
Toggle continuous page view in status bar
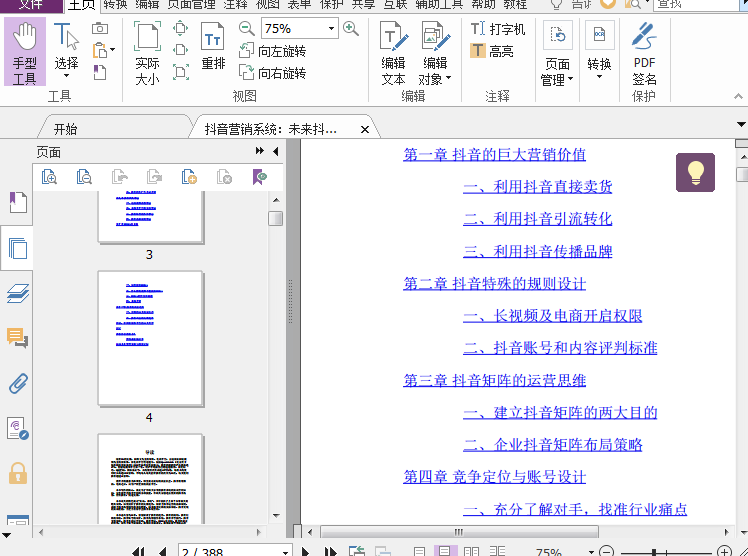(x=445, y=551)
